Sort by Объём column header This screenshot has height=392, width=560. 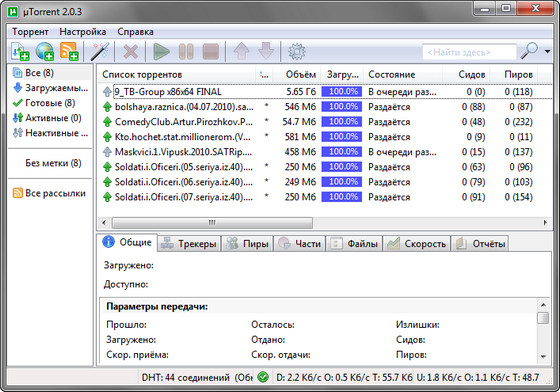pyautogui.click(x=296, y=75)
